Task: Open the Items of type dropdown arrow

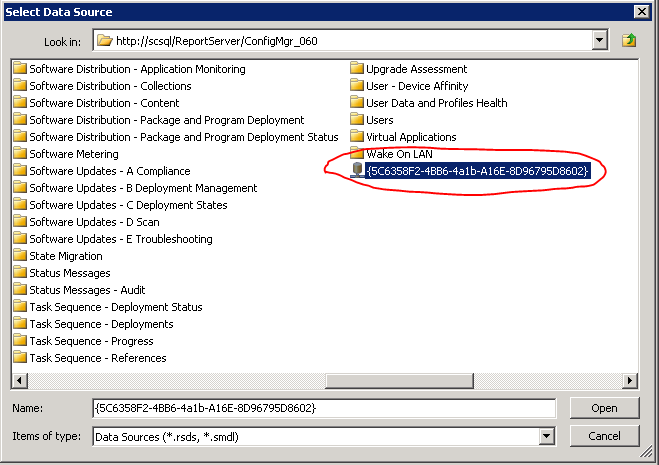Action: [546, 436]
